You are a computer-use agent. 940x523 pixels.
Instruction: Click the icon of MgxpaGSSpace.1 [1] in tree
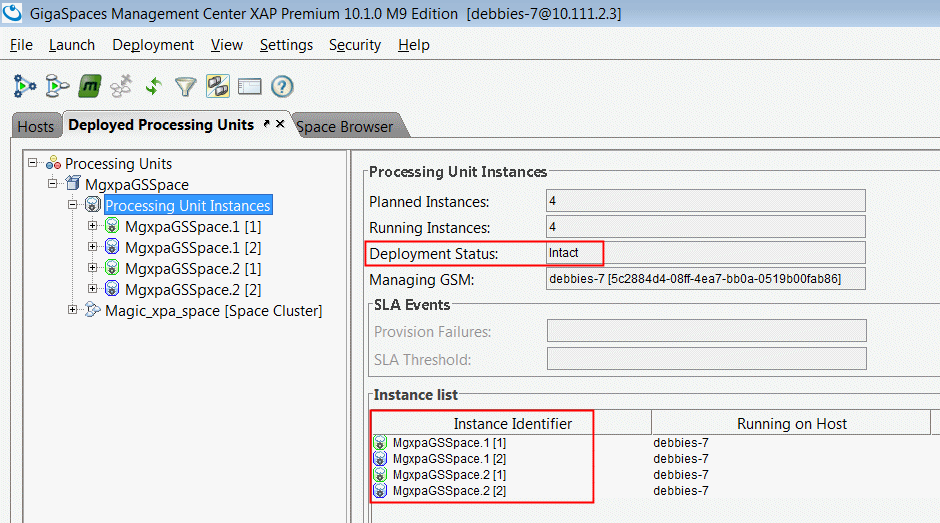112,226
